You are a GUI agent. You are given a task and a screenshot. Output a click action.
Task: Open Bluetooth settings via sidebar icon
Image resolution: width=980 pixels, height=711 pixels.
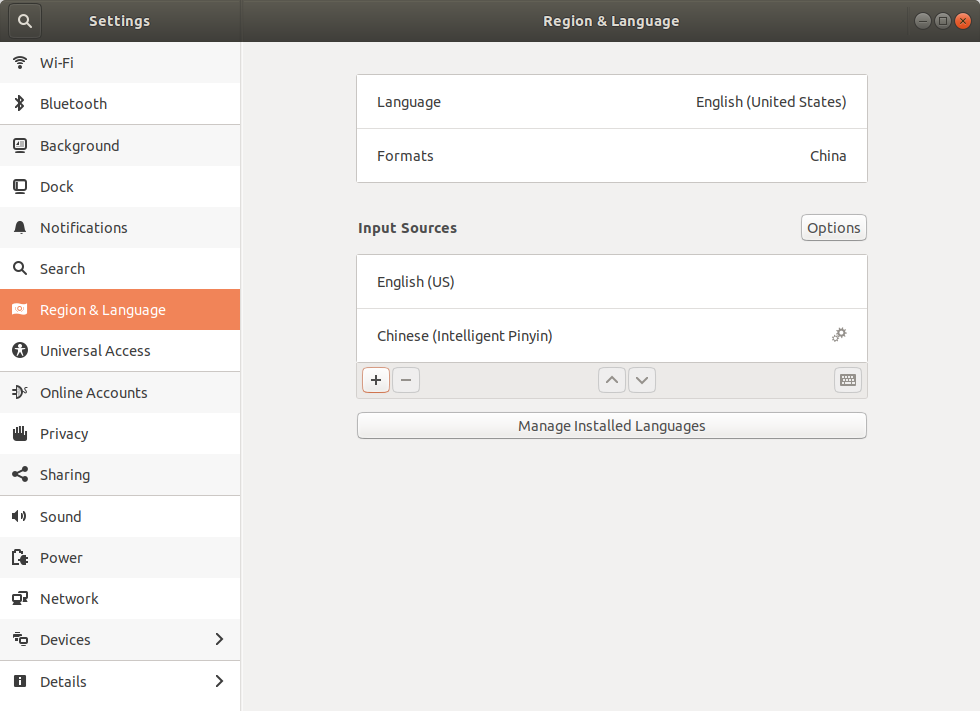pyautogui.click(x=19, y=104)
